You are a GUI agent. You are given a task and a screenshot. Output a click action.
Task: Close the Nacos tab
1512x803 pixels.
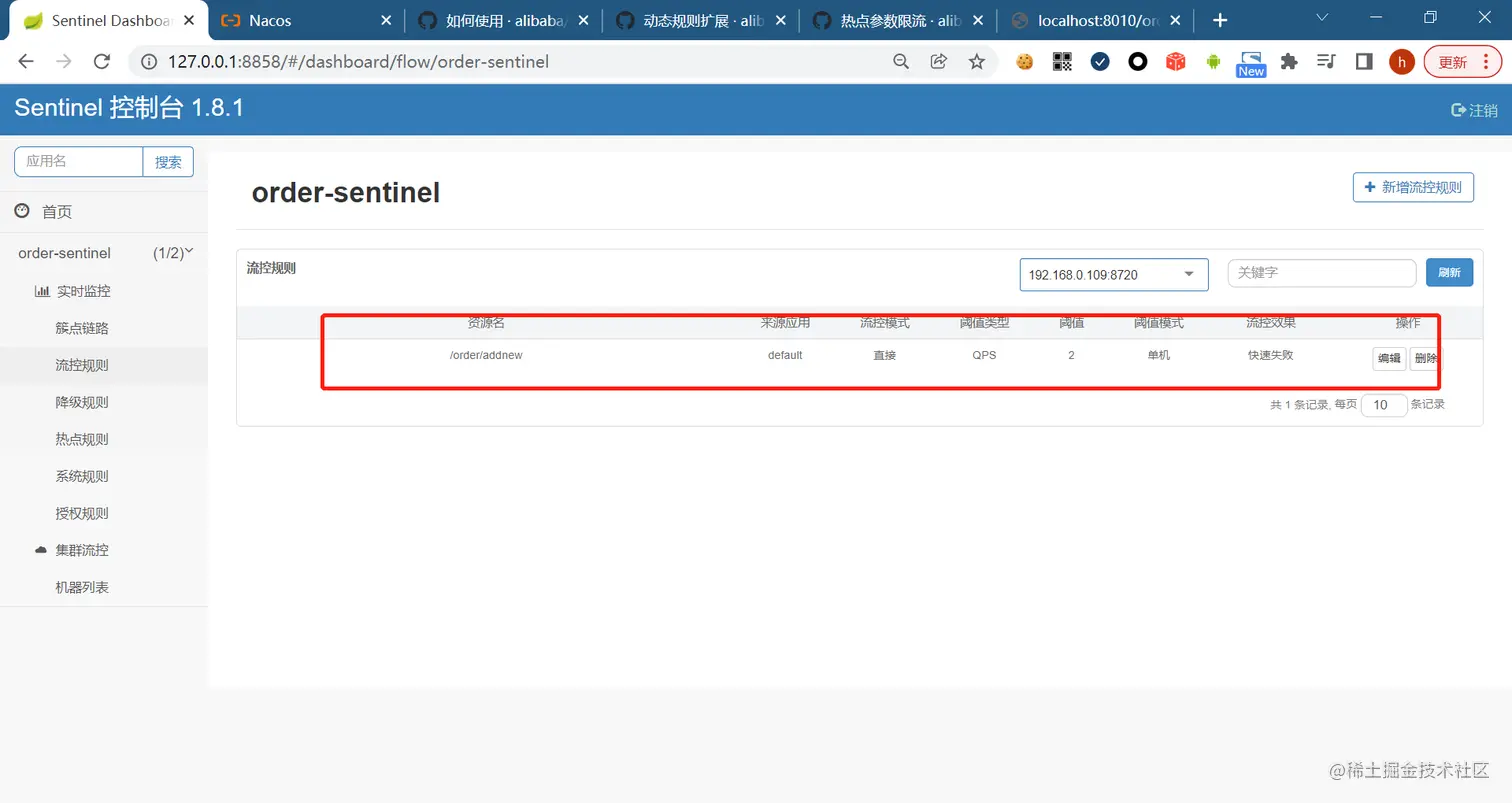386,20
